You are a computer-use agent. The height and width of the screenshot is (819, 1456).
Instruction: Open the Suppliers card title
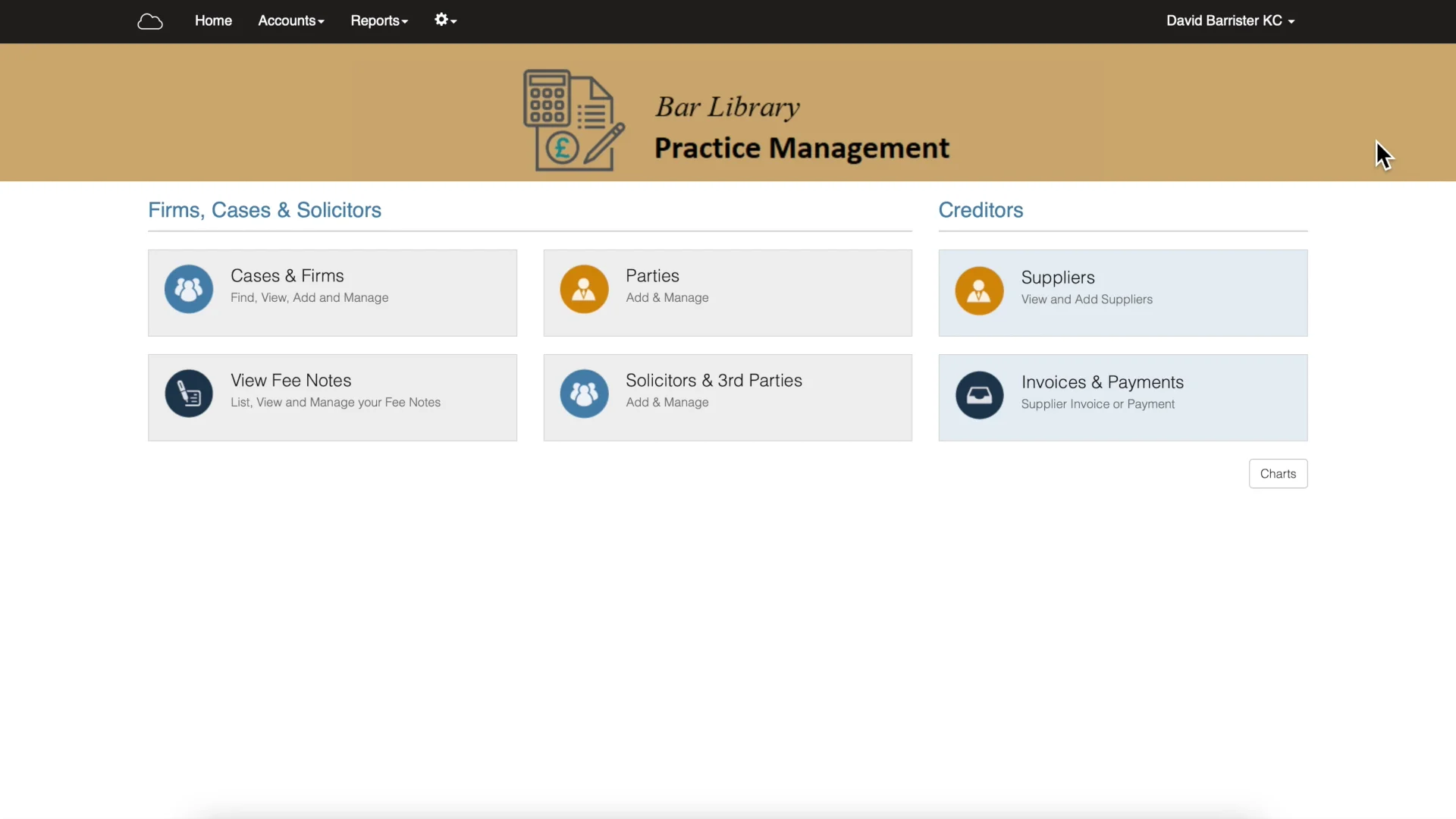(x=1058, y=278)
